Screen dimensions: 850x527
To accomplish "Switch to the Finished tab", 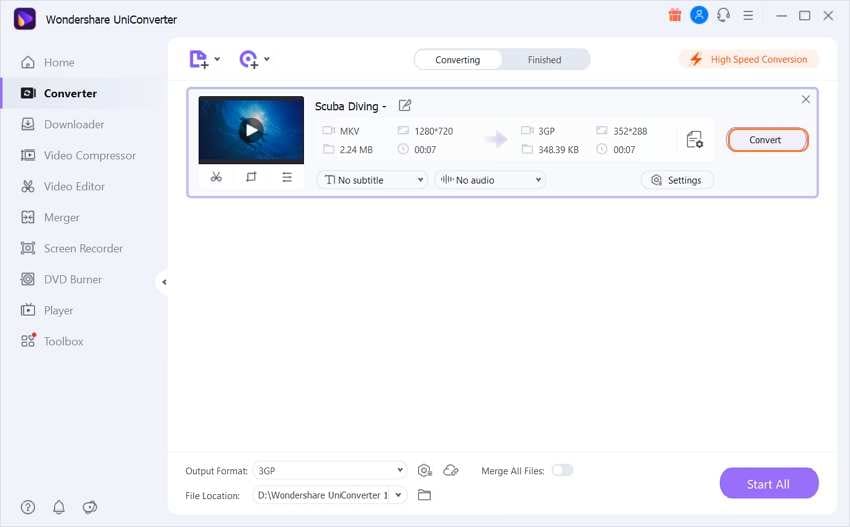I will click(x=544, y=60).
